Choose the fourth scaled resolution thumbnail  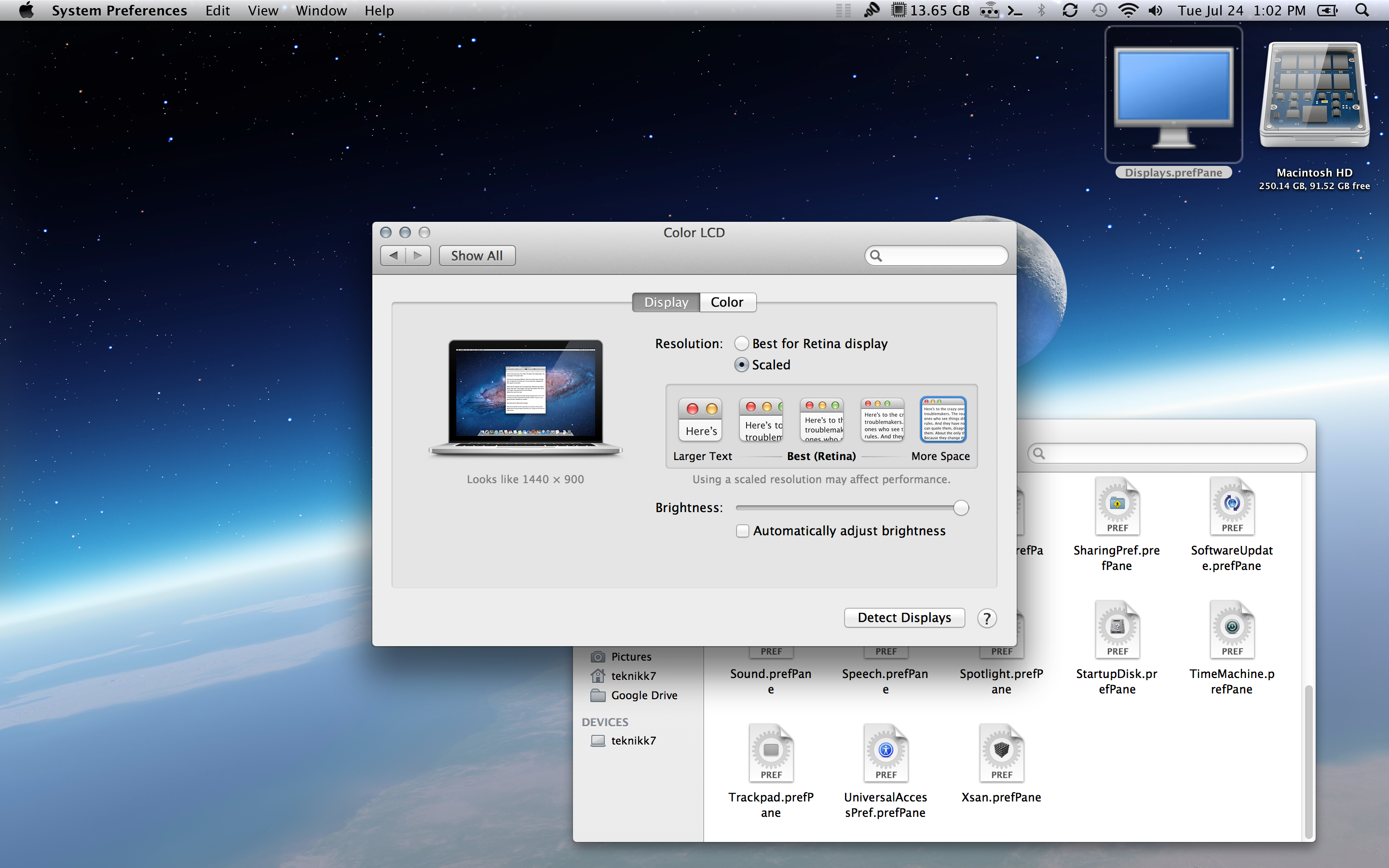point(883,420)
